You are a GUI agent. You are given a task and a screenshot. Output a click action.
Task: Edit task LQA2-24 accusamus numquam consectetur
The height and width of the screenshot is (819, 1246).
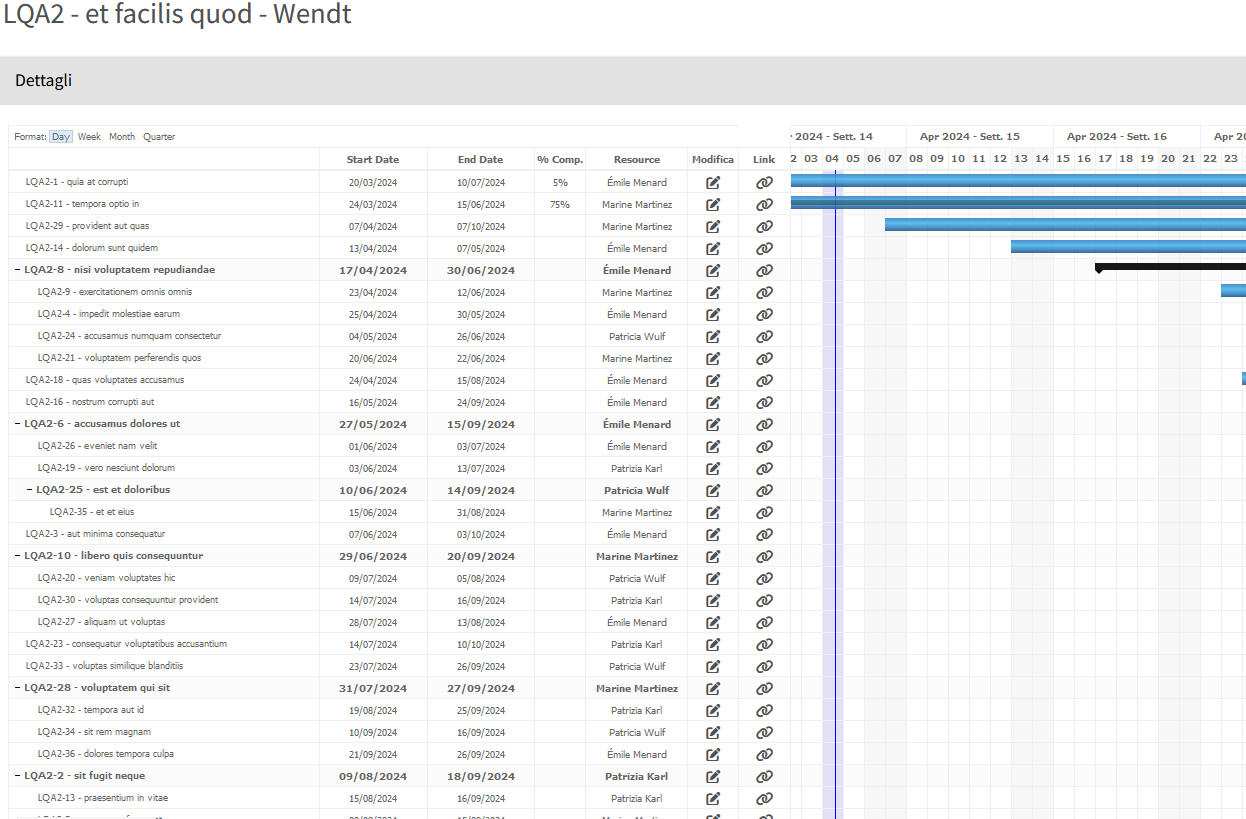(713, 337)
